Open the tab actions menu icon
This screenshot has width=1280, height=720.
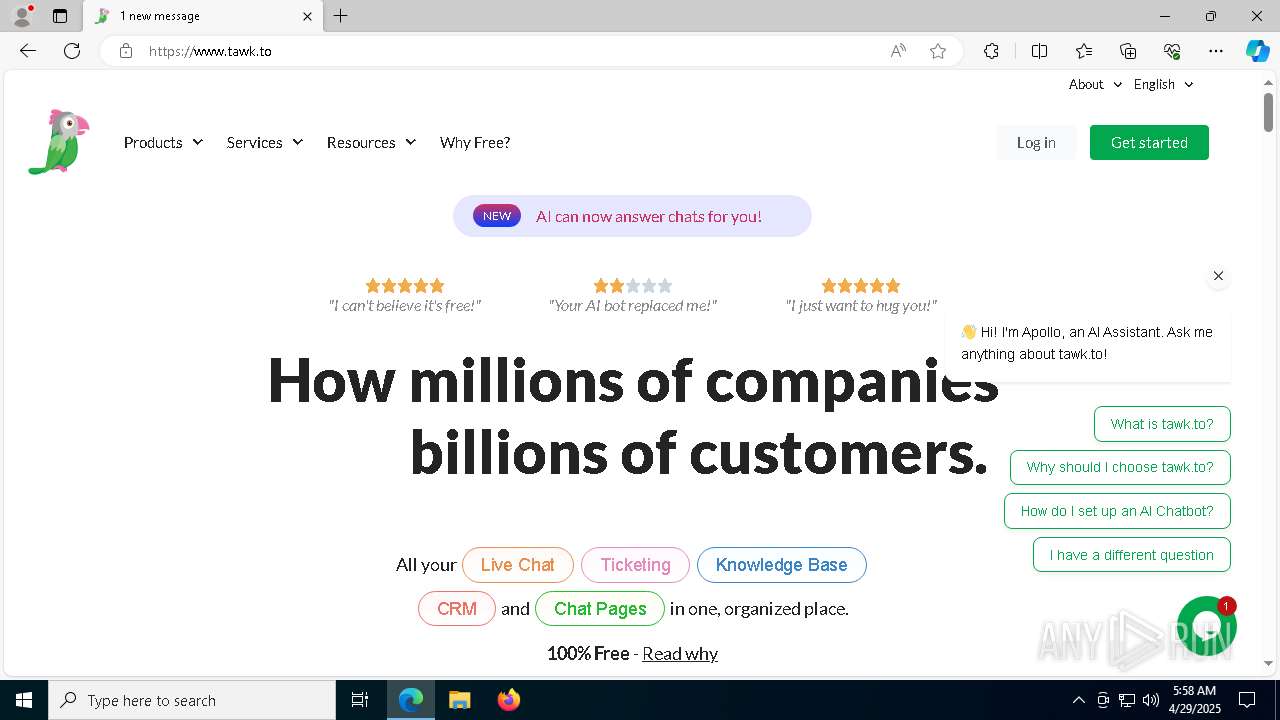(60, 16)
